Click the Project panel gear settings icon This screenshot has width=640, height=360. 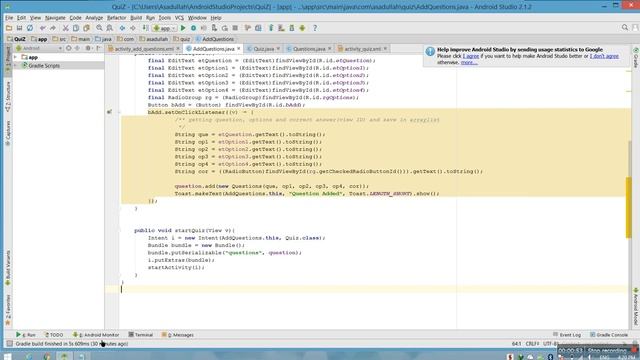(x=88, y=48)
